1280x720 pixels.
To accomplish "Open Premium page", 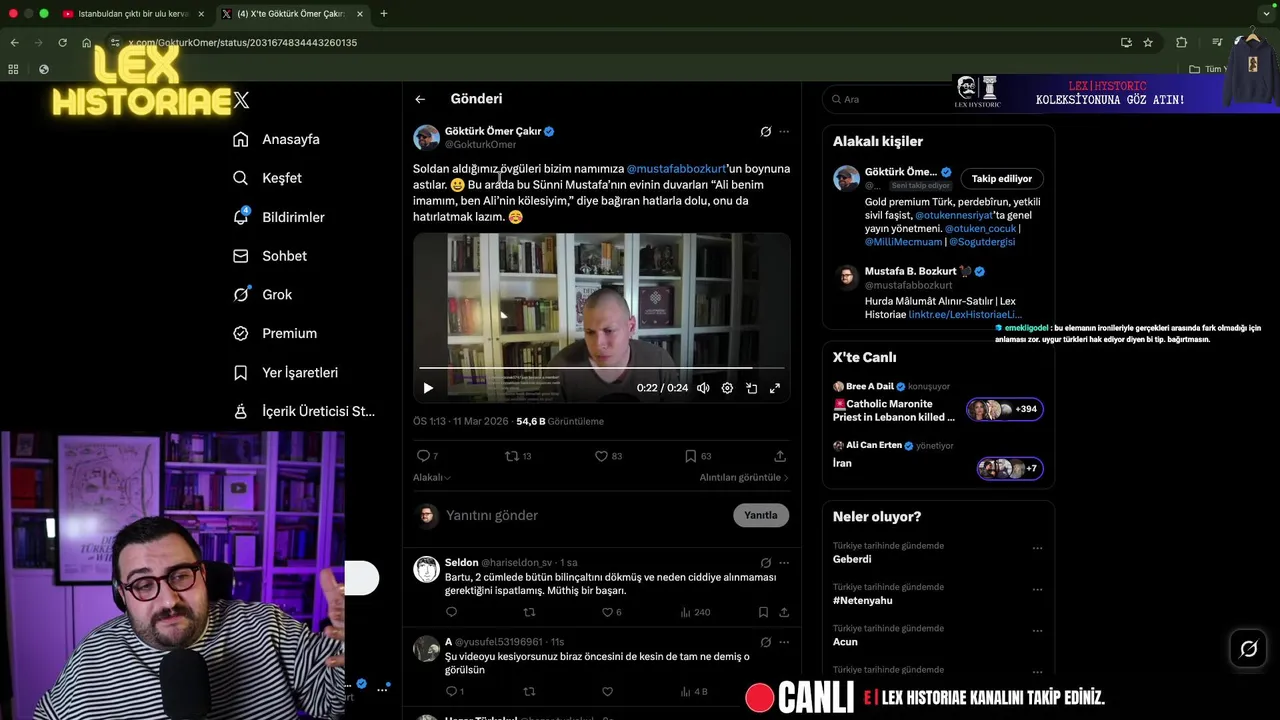I will click(x=274, y=333).
